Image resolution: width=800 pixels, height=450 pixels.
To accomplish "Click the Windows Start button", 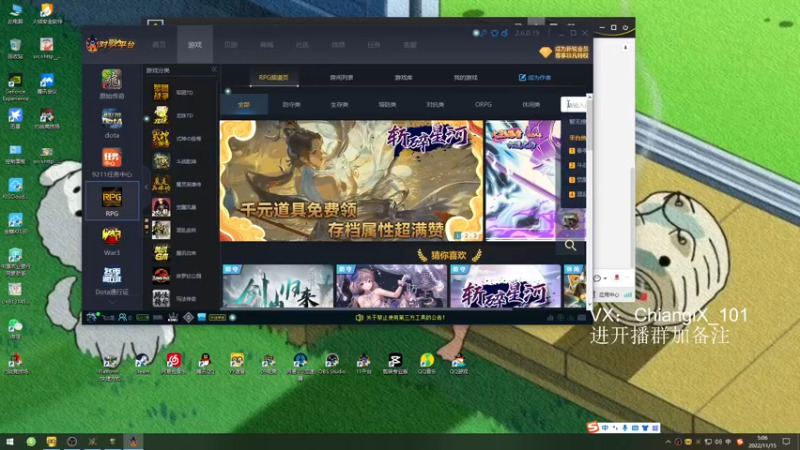I will point(10,442).
